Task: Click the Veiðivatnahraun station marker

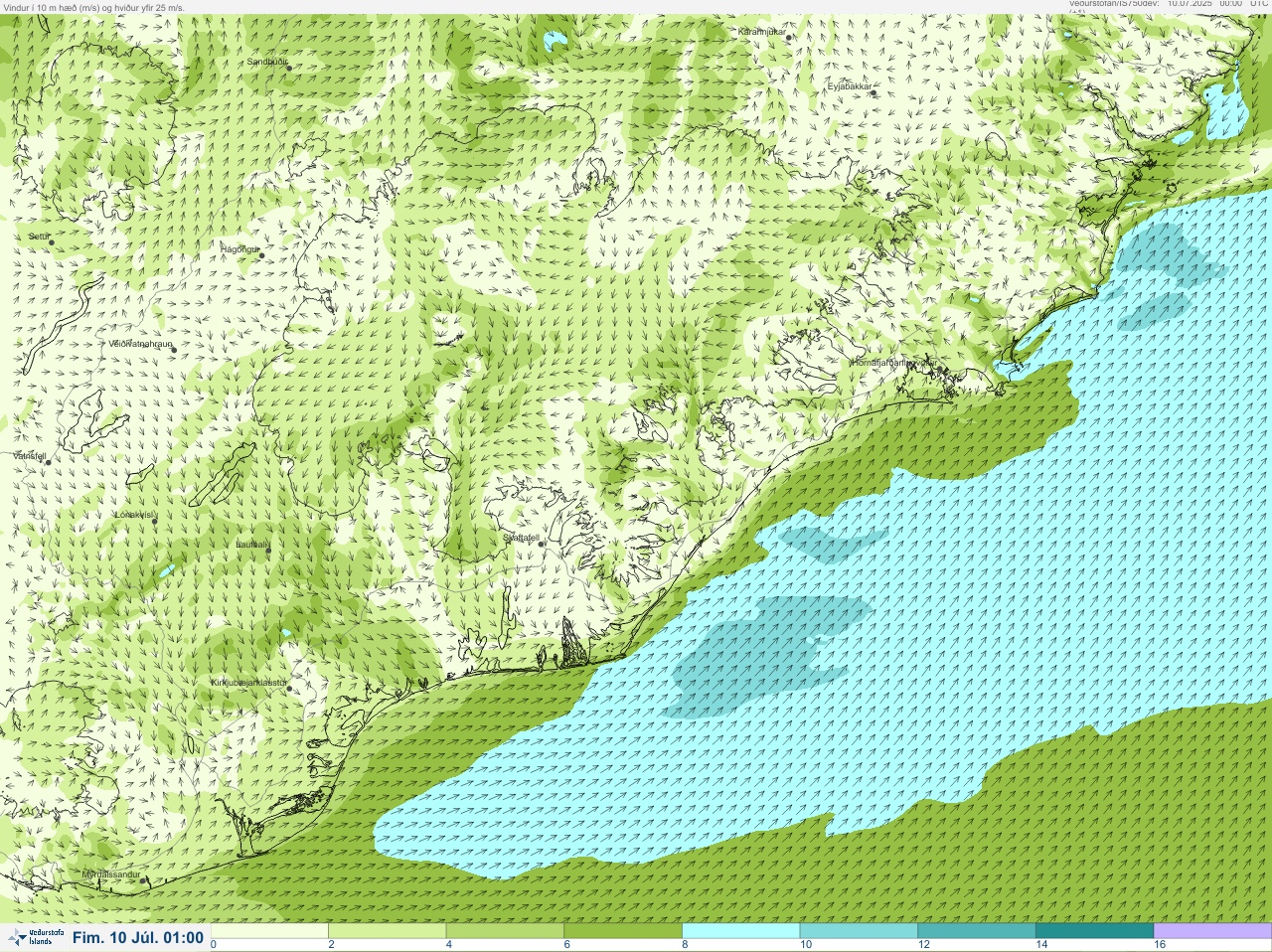Action: click(x=173, y=350)
